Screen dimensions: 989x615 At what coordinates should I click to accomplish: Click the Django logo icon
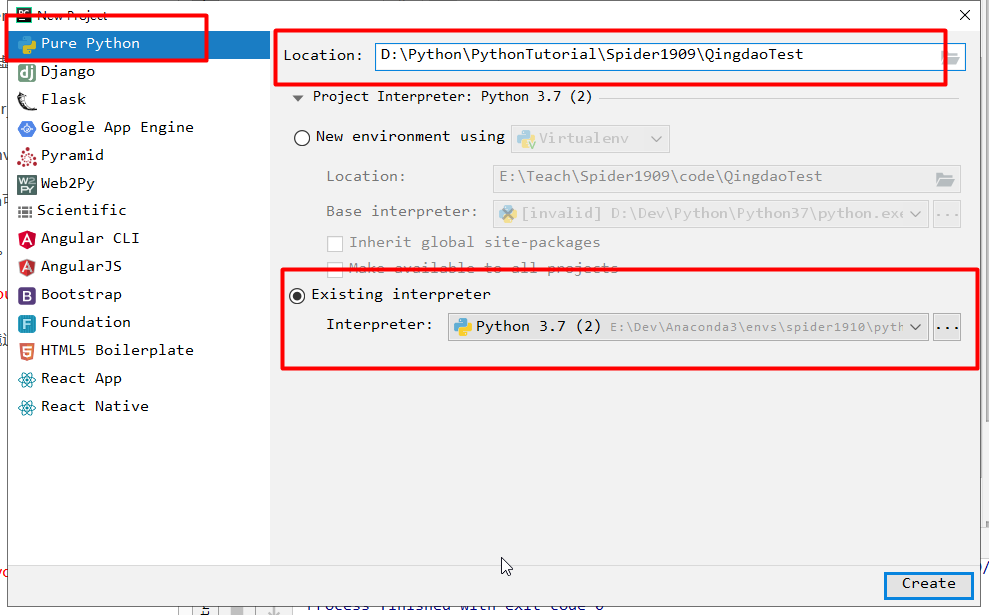pyautogui.click(x=26, y=73)
